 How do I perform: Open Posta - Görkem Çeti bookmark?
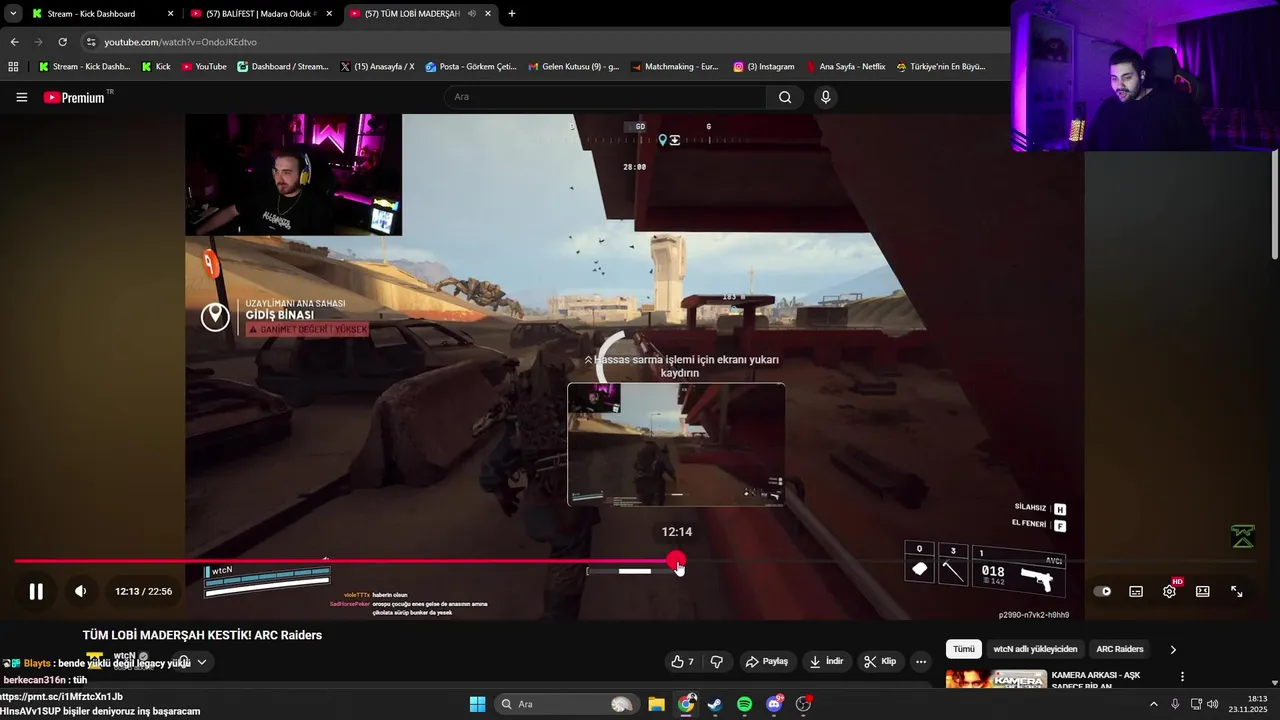471,67
